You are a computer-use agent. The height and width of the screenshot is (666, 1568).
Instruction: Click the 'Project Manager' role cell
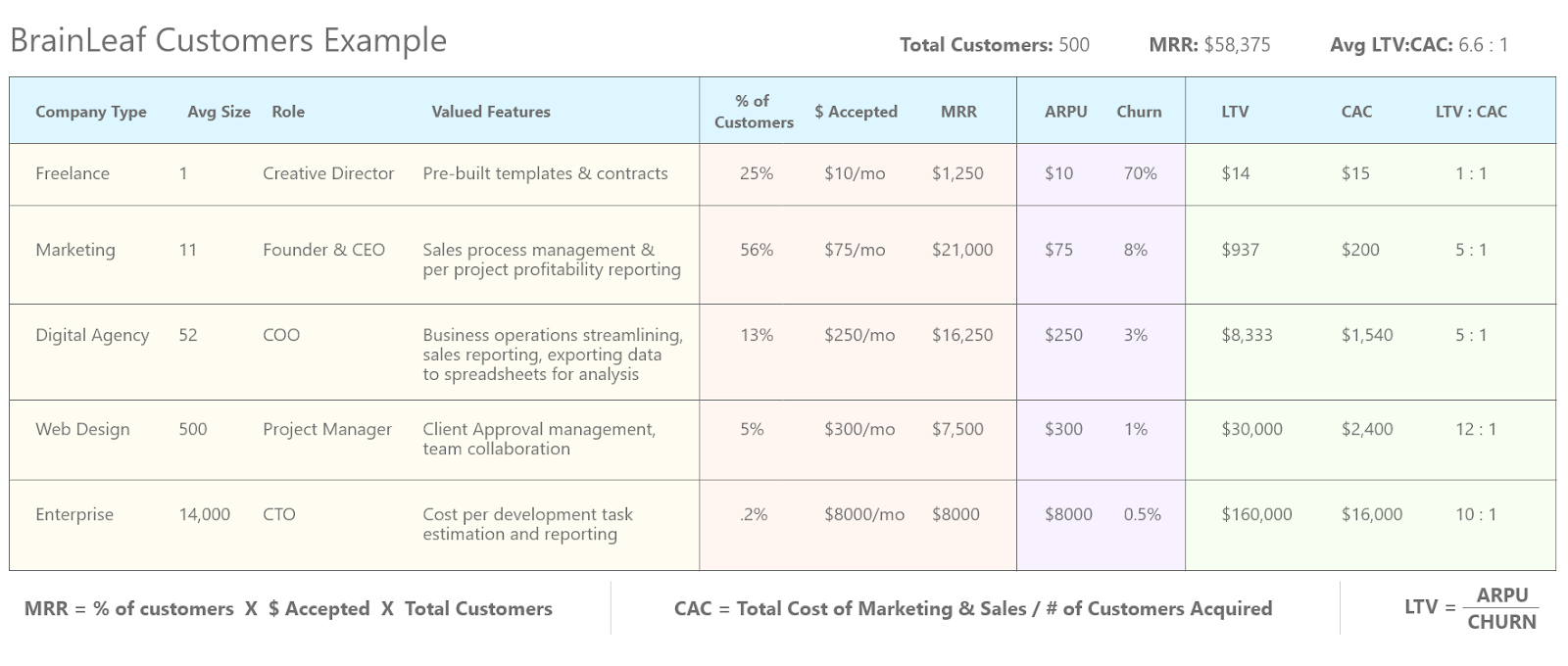point(327,429)
